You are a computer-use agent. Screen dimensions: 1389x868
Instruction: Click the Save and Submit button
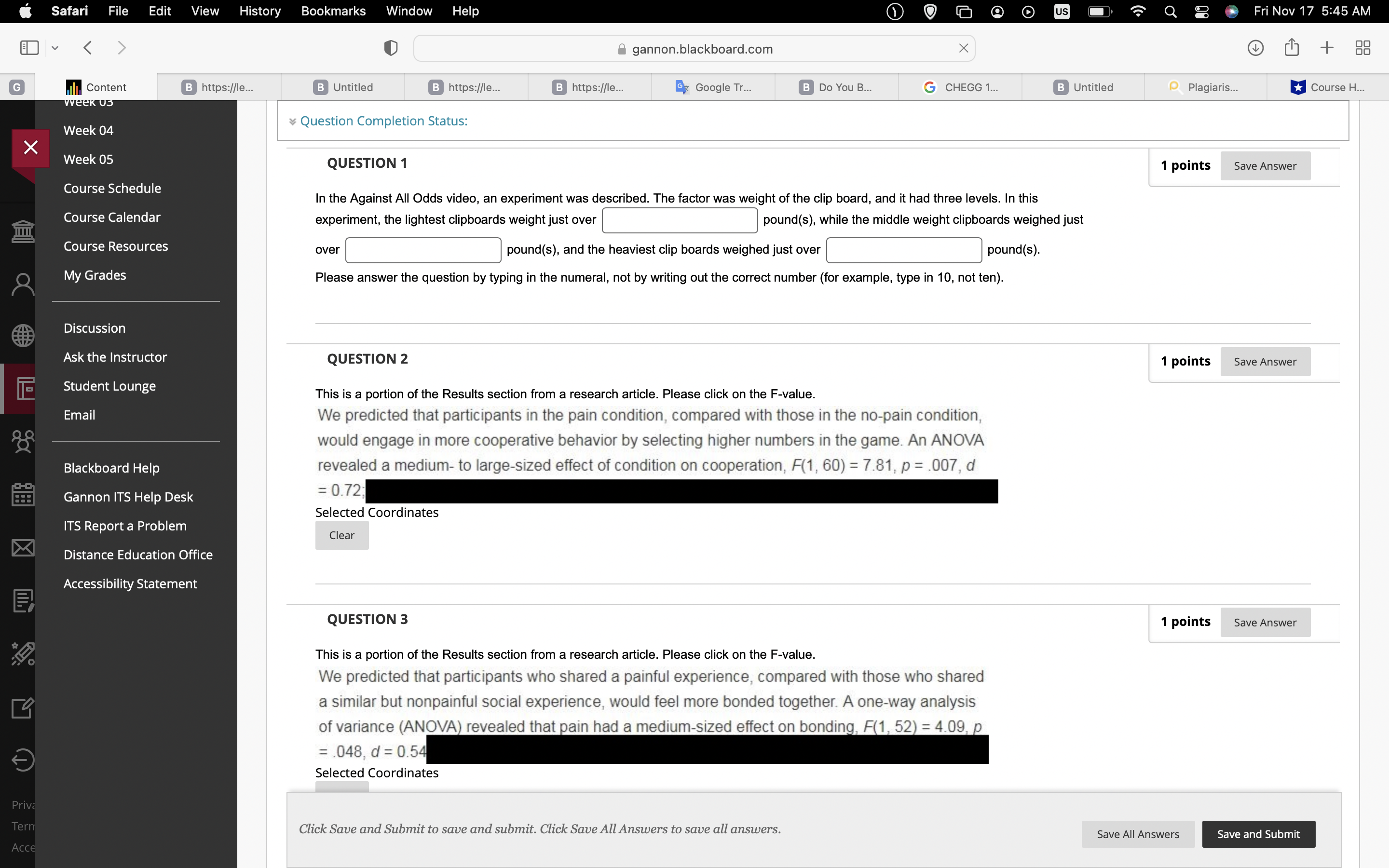[1258, 834]
